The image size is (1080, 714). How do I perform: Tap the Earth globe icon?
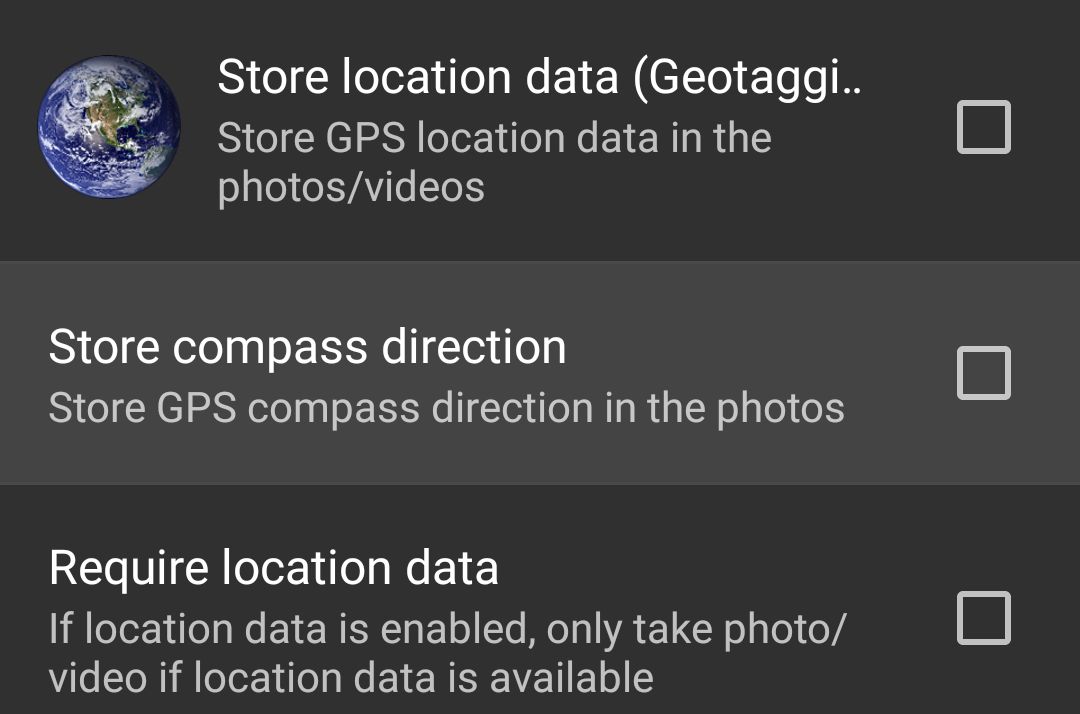pos(109,127)
